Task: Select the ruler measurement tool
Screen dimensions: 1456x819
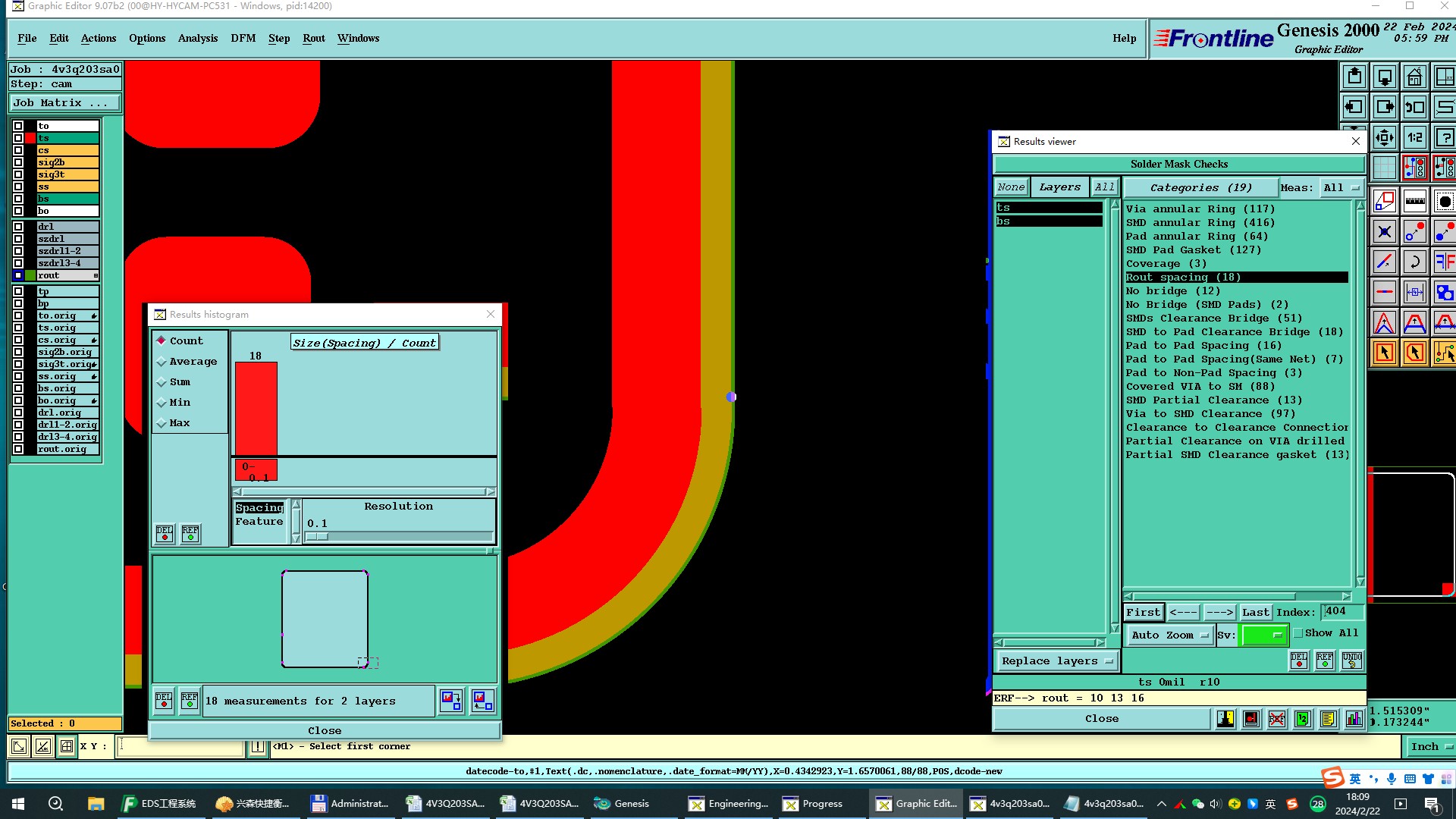Action: click(x=1414, y=201)
